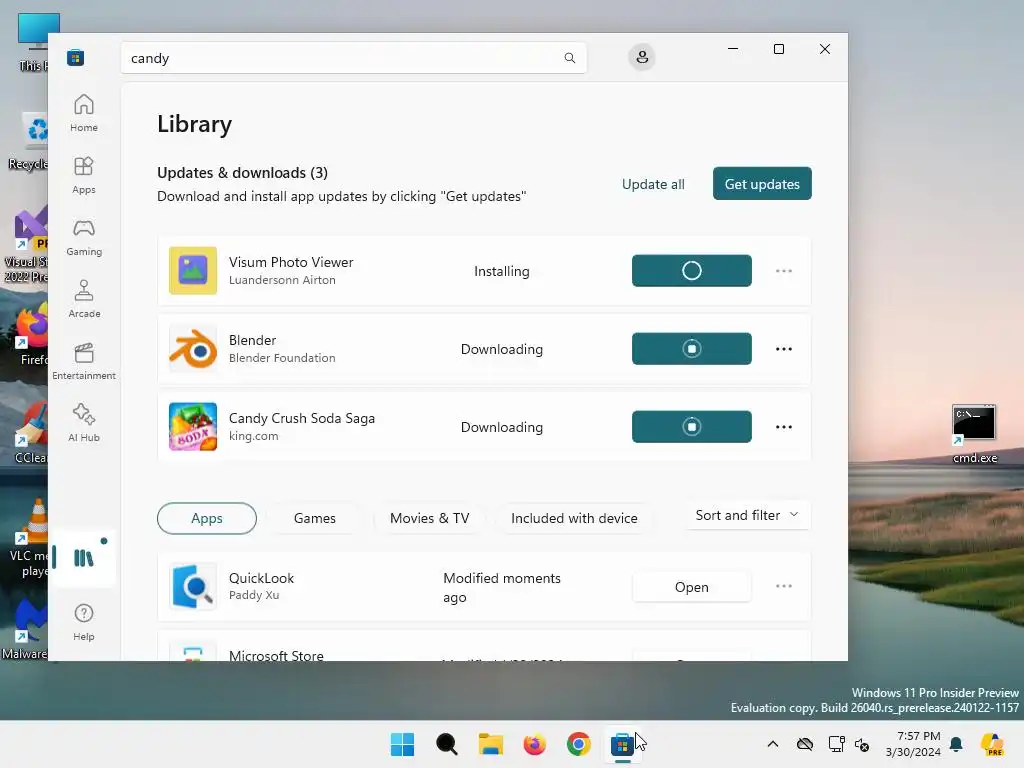Open Help in the sidebar
The width and height of the screenshot is (1024, 768).
[84, 622]
